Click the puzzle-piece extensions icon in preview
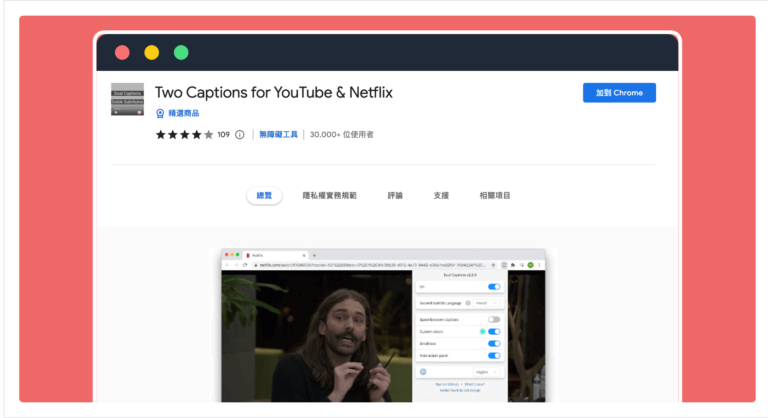 pyautogui.click(x=513, y=265)
